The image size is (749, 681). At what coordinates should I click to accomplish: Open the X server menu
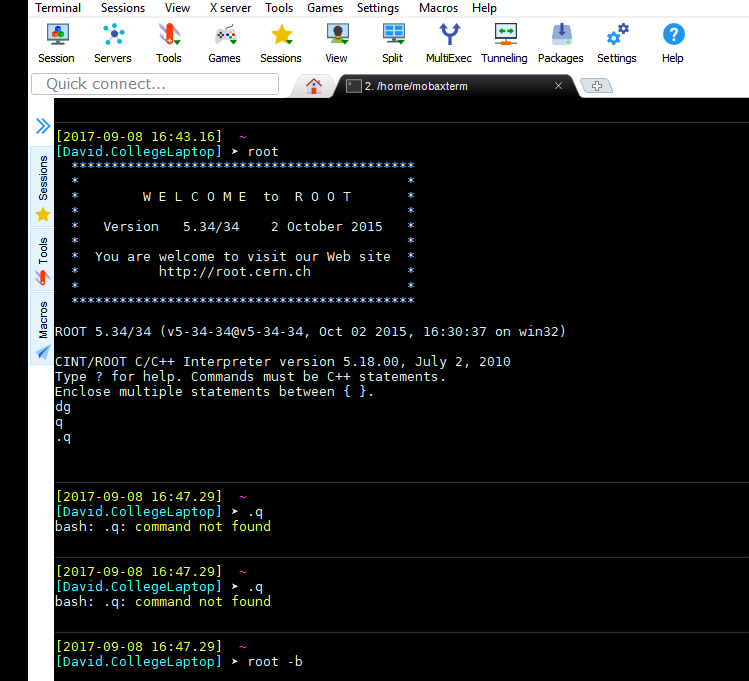point(230,8)
